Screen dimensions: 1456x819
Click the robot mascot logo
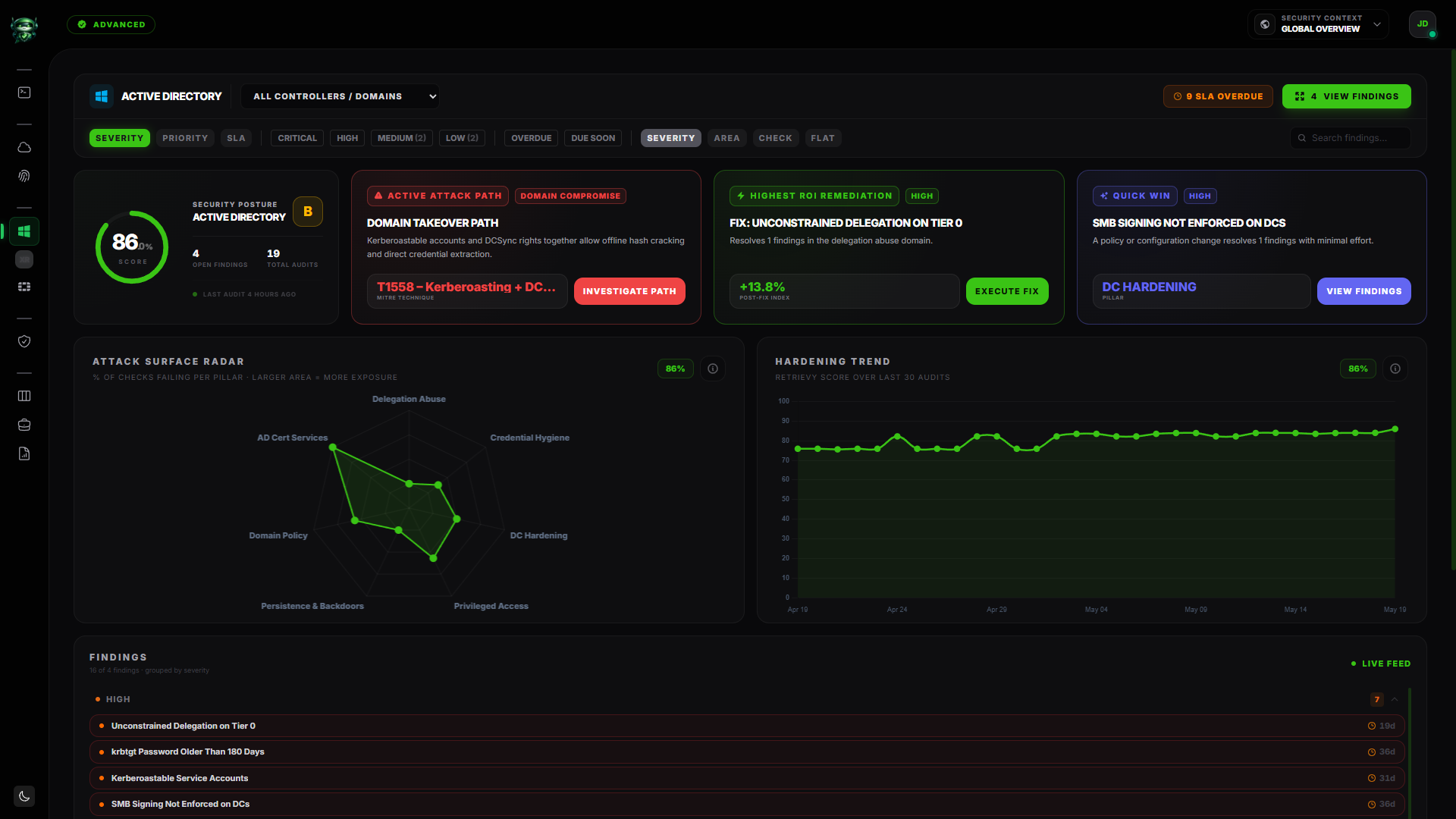[24, 29]
